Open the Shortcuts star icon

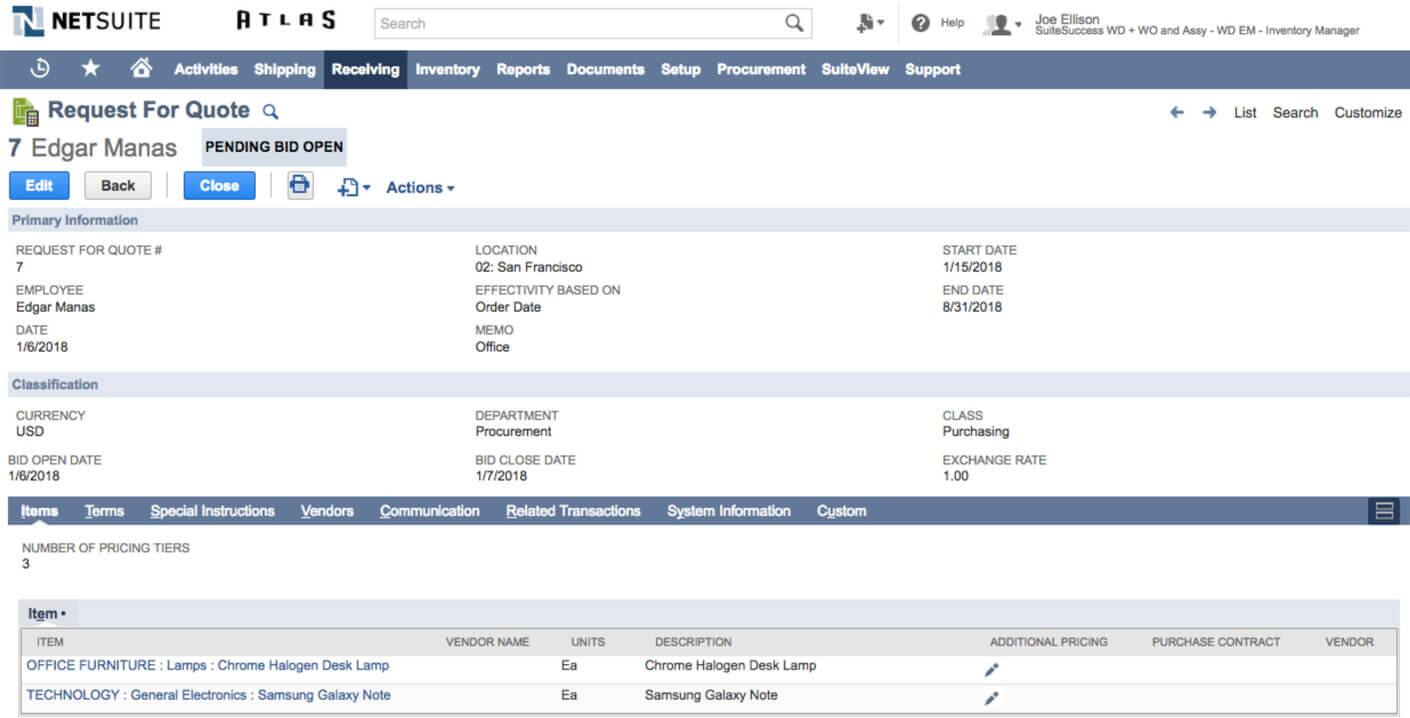[x=90, y=68]
